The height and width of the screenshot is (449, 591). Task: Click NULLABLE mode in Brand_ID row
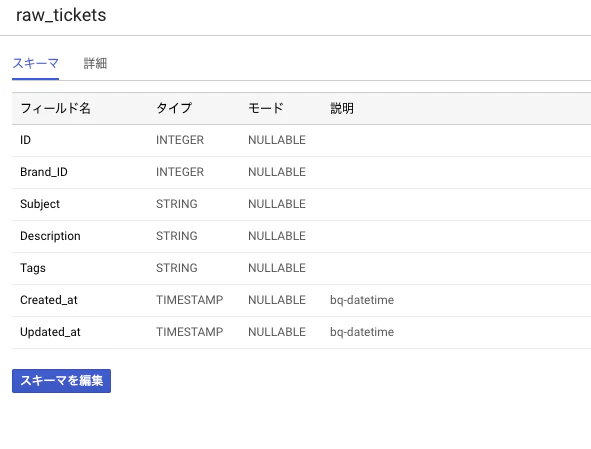(277, 172)
